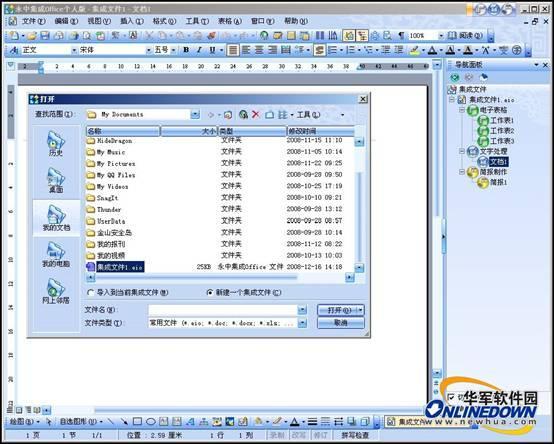Open the 格式(O) menu
Screen dimensions: 554x444
tap(164, 21)
